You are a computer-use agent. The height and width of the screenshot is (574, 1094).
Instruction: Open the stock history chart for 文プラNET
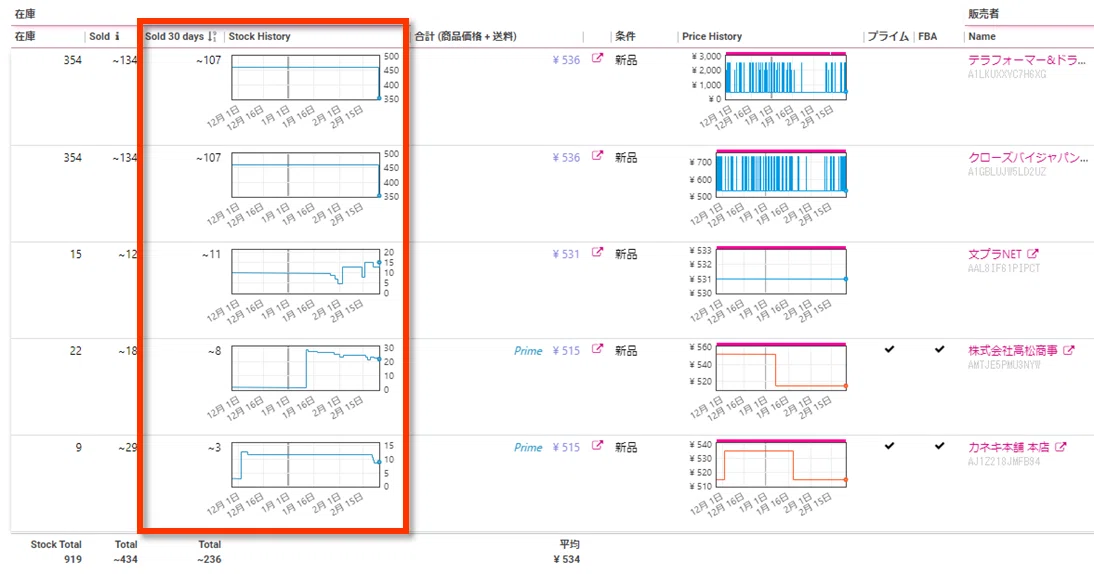point(306,272)
